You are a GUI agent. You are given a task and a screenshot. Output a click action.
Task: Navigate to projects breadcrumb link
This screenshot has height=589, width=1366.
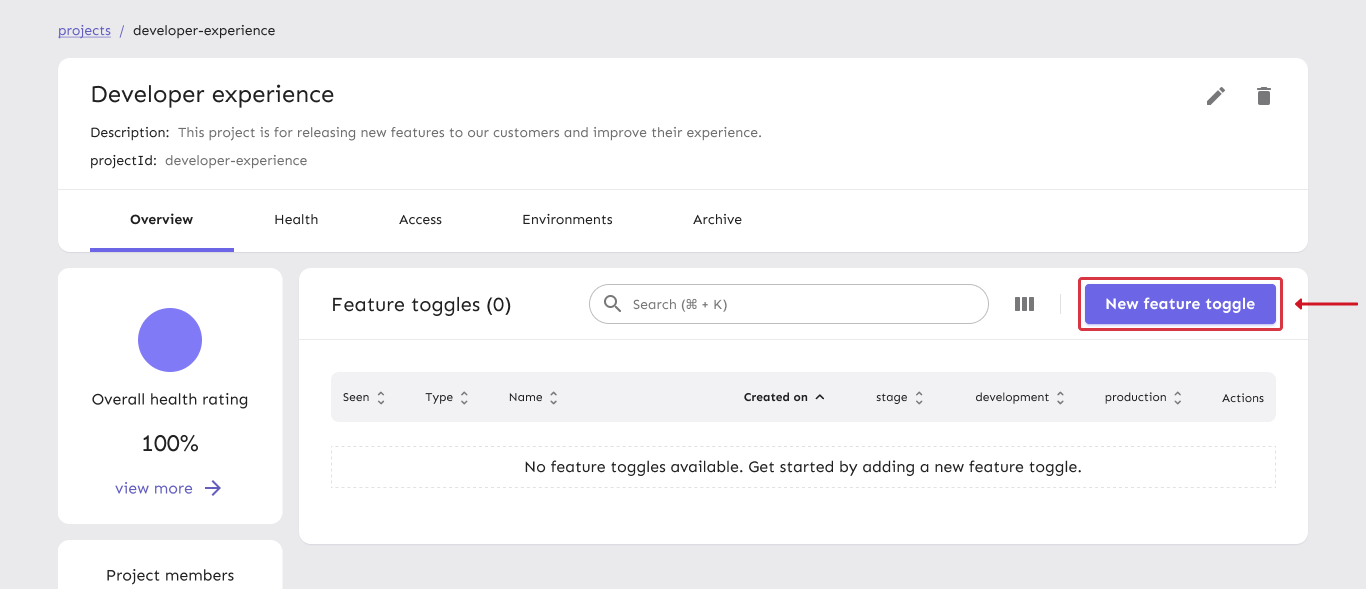pyautogui.click(x=84, y=30)
